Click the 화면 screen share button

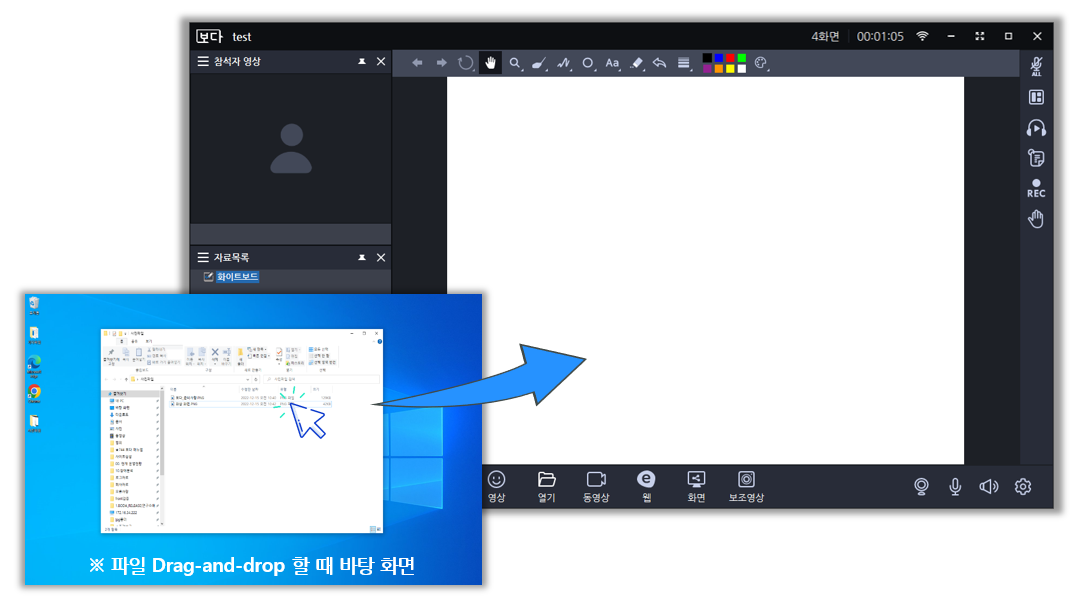696,487
